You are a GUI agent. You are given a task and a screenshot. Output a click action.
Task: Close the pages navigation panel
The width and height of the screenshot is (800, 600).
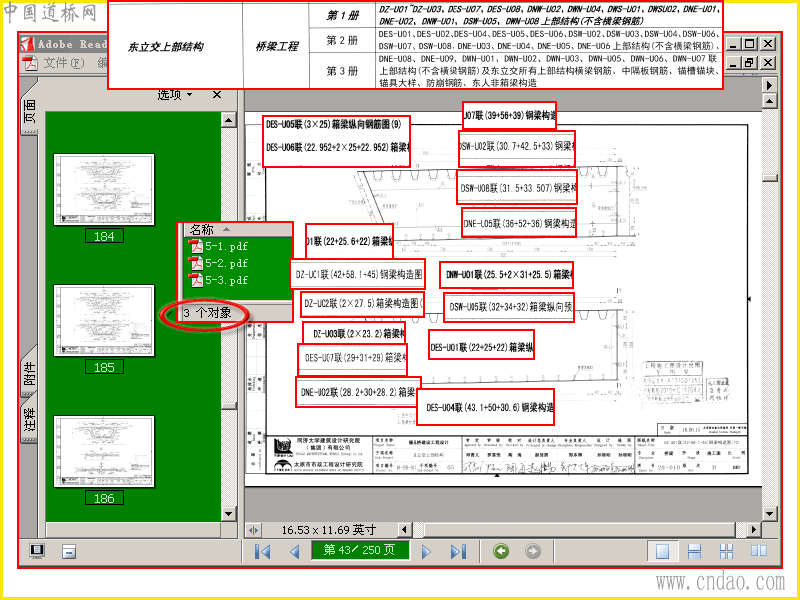[217, 94]
